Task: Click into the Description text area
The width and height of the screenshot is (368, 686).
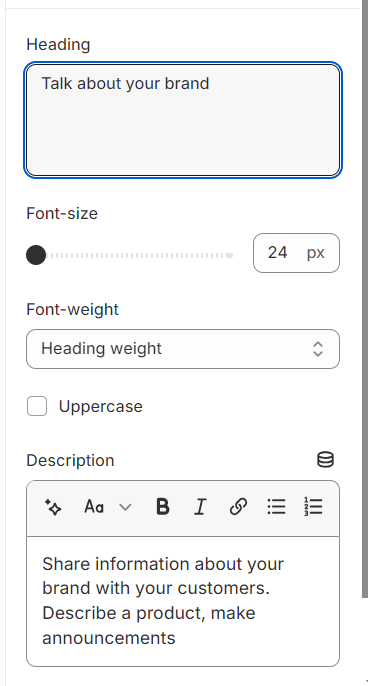Action: tap(183, 601)
